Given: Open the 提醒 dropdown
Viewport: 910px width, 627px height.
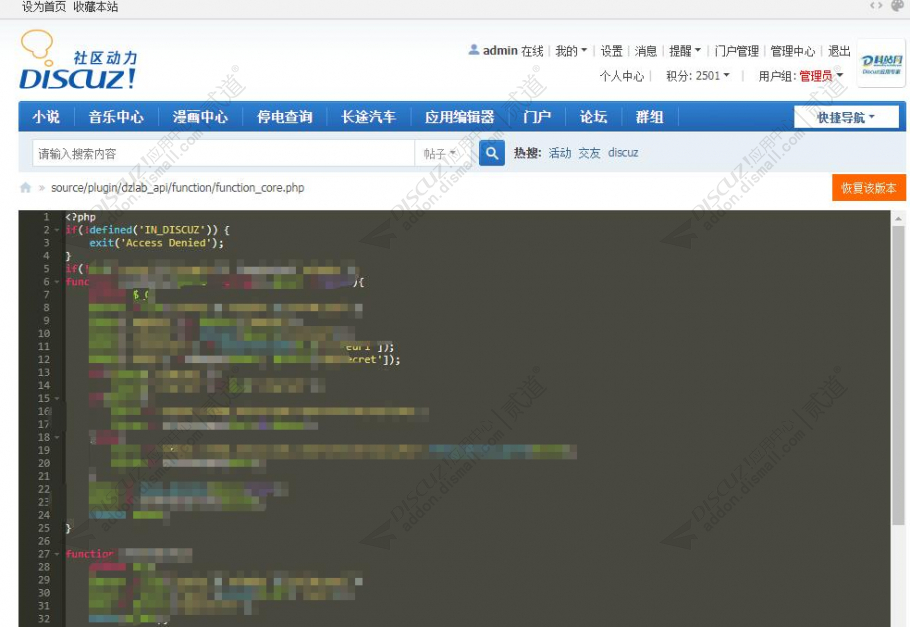Looking at the screenshot, I should click(685, 51).
